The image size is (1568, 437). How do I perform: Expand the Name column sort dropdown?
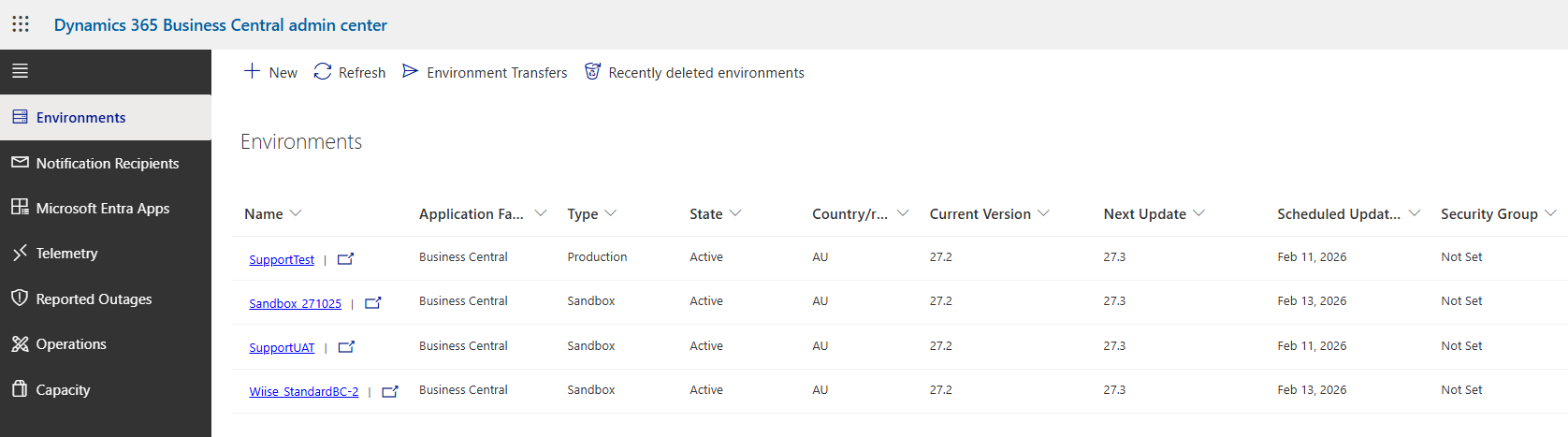pyautogui.click(x=296, y=213)
